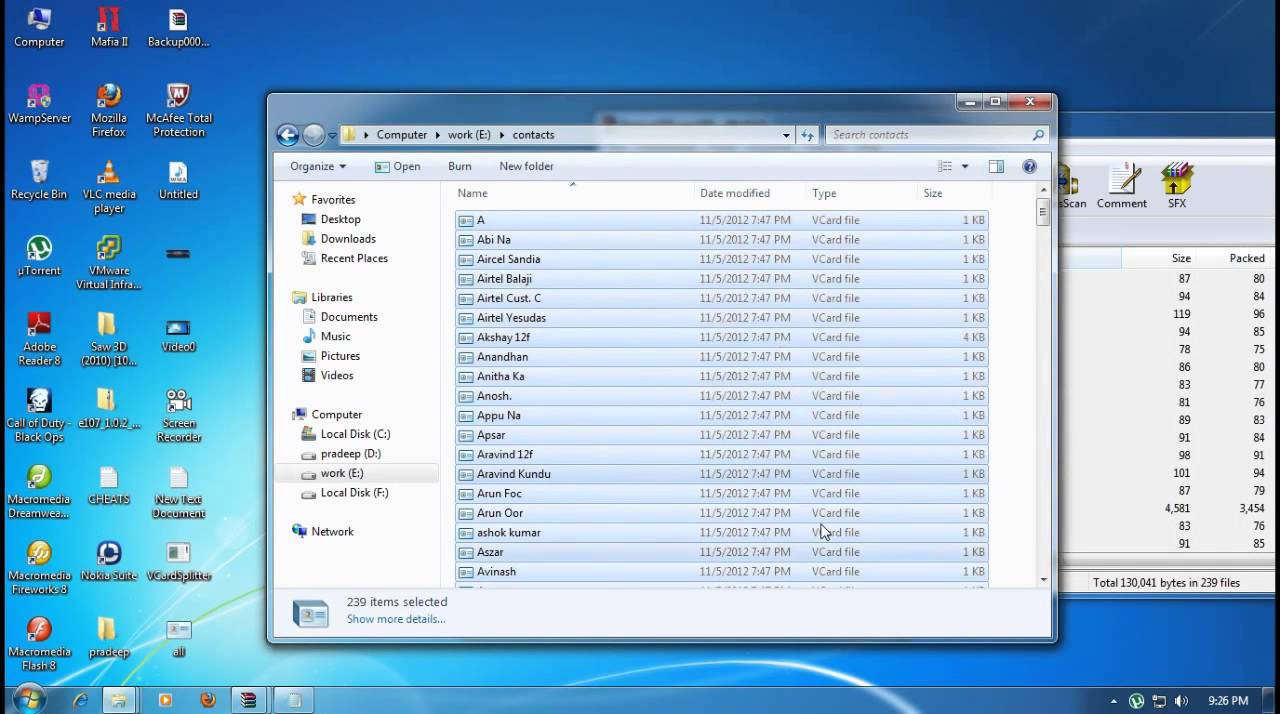Click the New folder toolbar button

[x=526, y=166]
